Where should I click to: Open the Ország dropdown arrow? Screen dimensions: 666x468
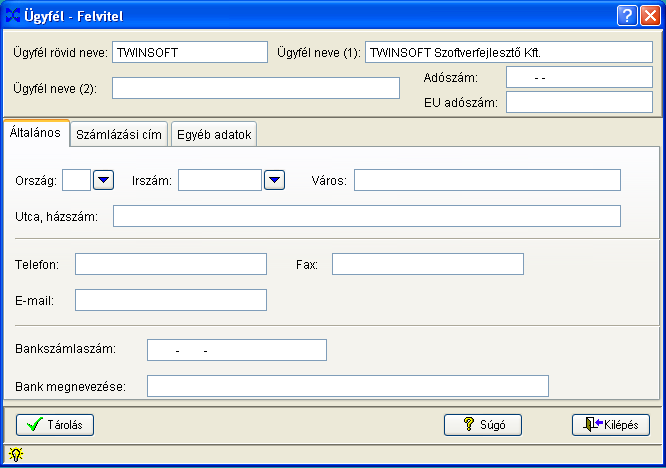(x=103, y=180)
